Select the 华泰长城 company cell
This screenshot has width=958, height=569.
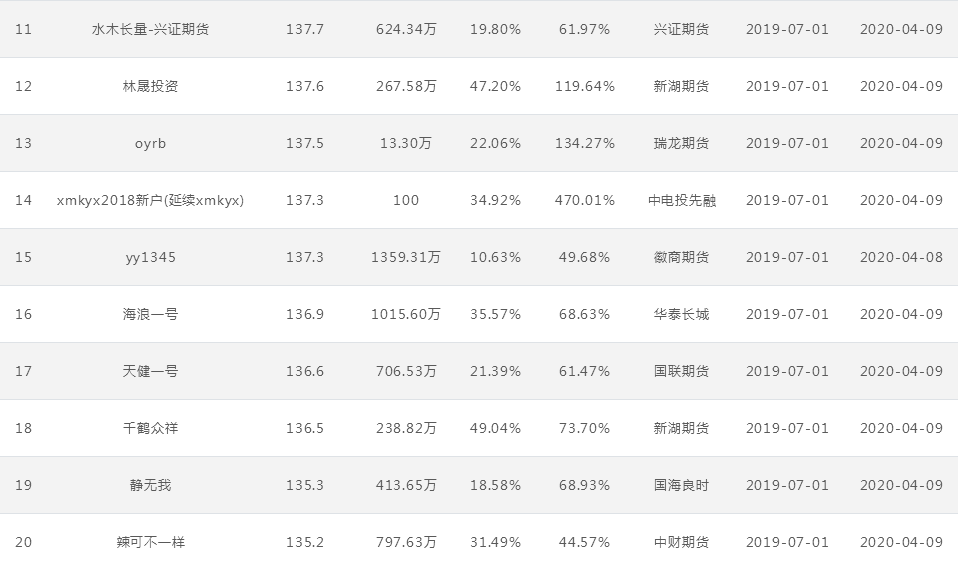[681, 314]
